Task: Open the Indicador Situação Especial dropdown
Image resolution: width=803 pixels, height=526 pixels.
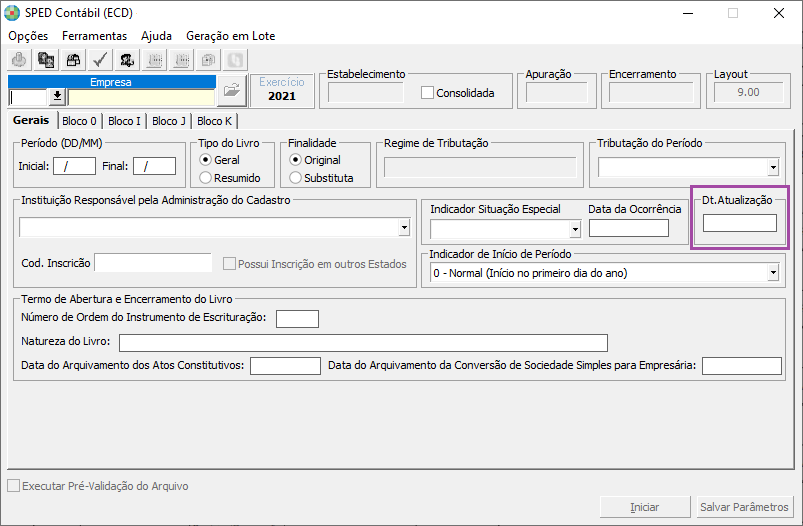Action: (x=575, y=229)
